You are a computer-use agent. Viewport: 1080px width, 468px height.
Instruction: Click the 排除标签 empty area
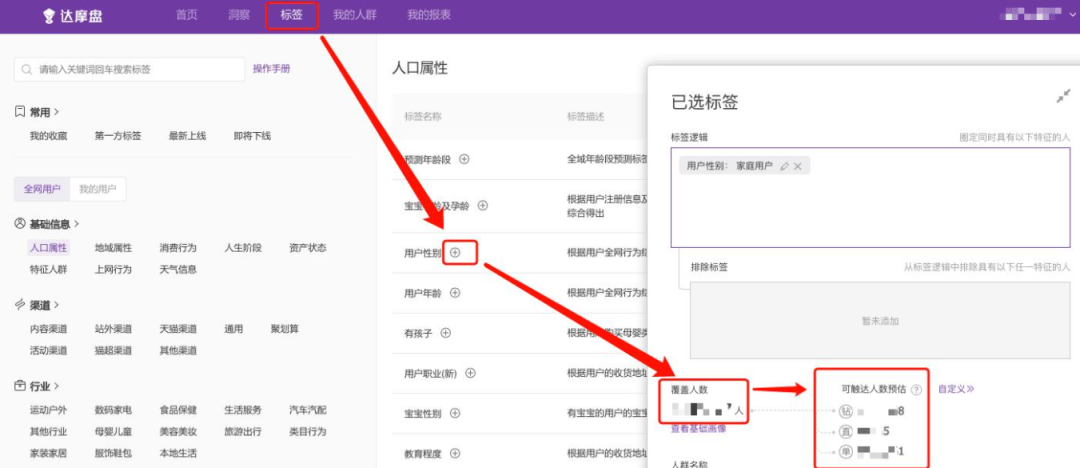880,321
